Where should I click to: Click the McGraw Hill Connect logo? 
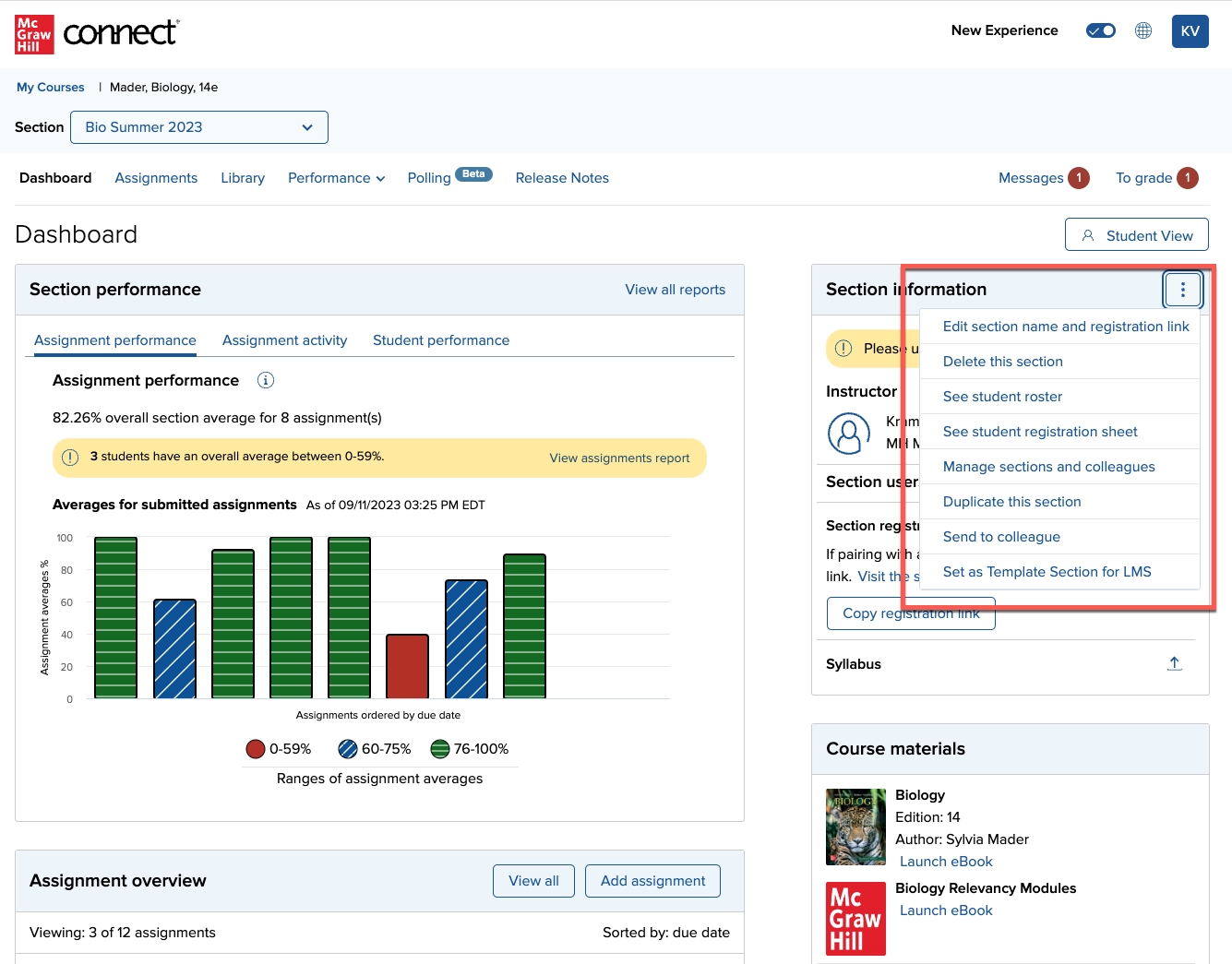pos(97,34)
